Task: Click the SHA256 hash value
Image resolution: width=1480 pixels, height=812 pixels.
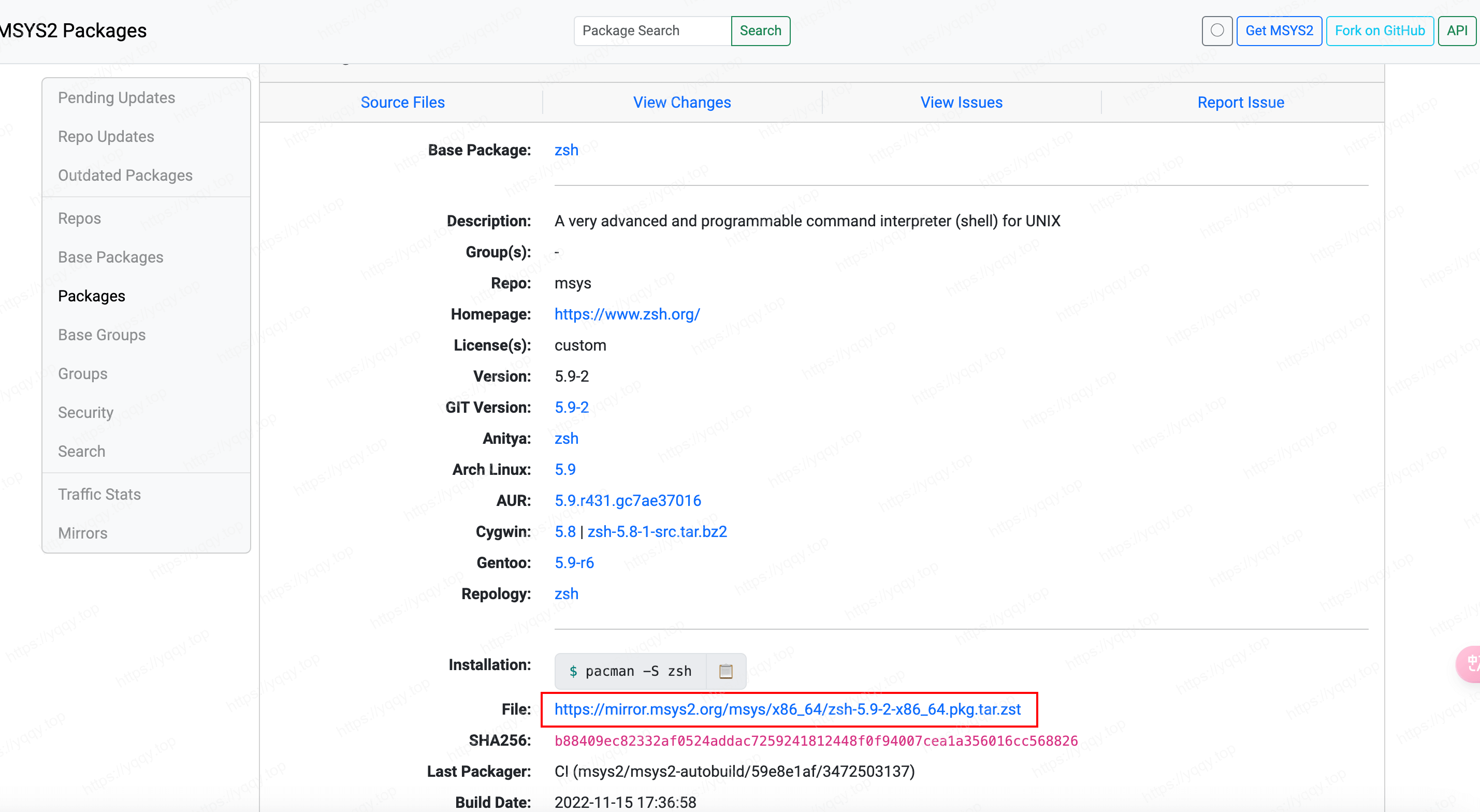Action: pyautogui.click(x=816, y=741)
